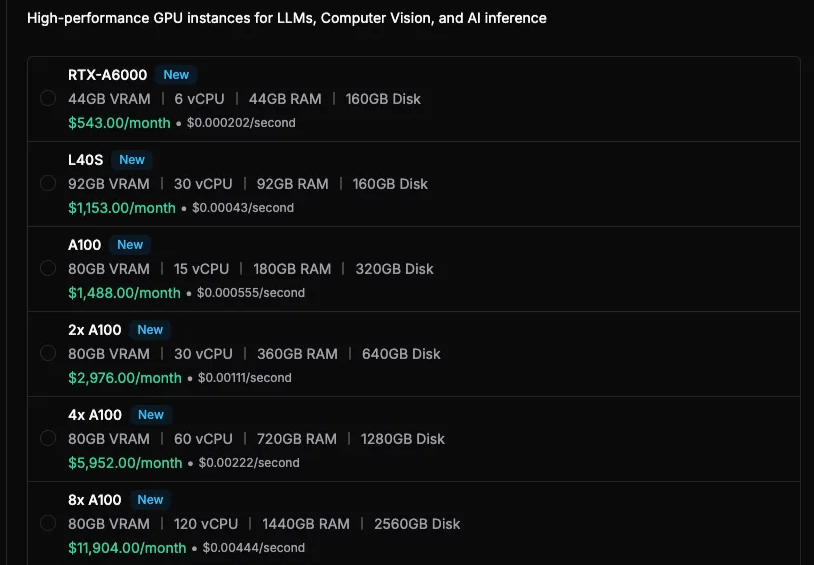Click the New badge beside 2x A100
This screenshot has width=814, height=565.
[150, 330]
